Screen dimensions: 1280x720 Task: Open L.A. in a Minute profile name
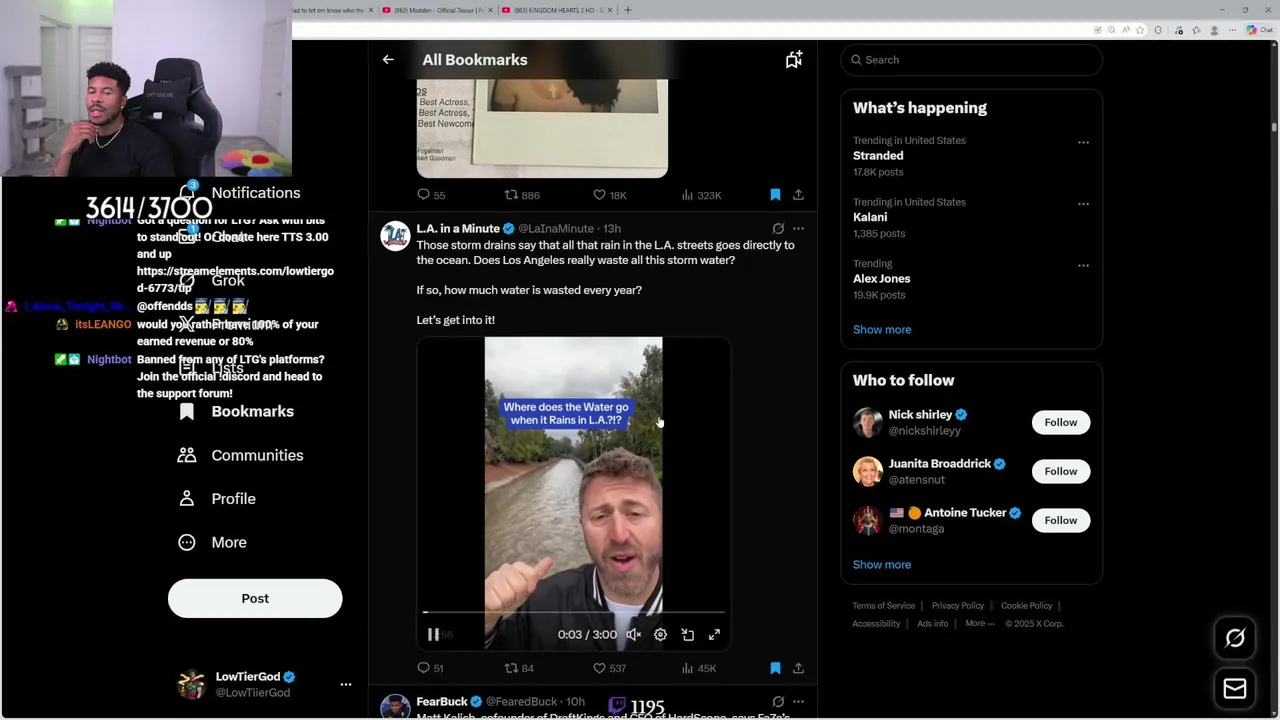(x=458, y=229)
